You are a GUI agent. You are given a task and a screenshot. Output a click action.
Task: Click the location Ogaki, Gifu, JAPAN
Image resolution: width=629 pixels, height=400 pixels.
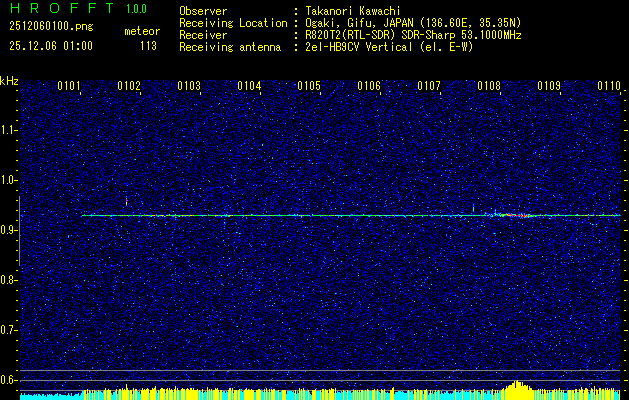[x=360, y=23]
